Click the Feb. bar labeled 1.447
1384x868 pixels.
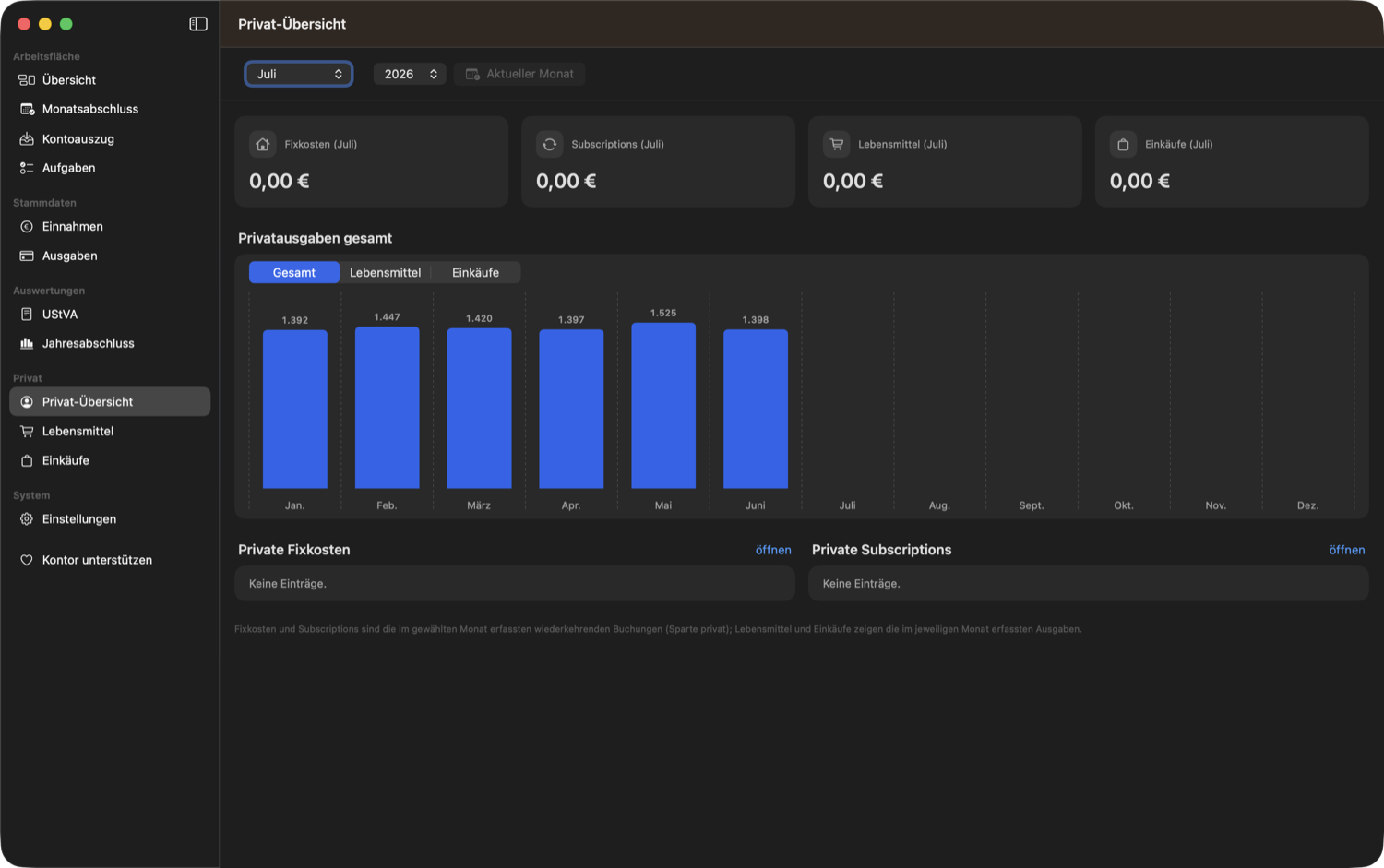click(387, 408)
